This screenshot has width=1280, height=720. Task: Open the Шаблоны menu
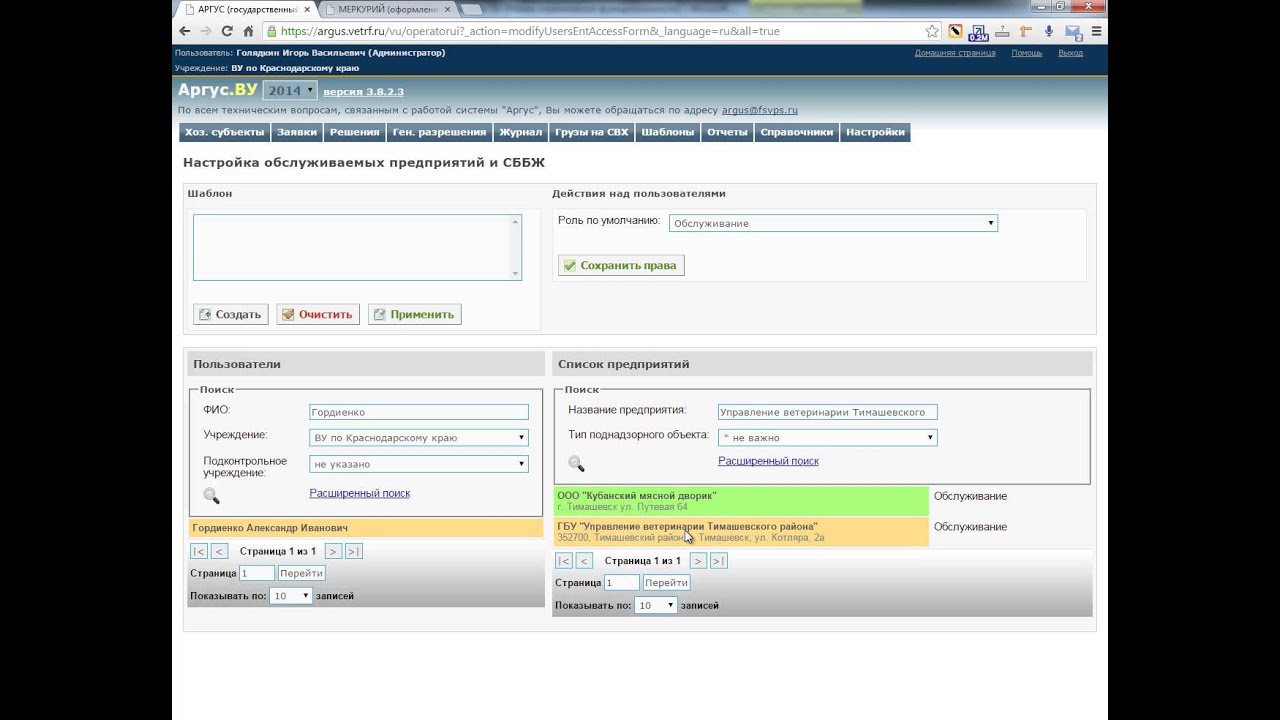[668, 132]
